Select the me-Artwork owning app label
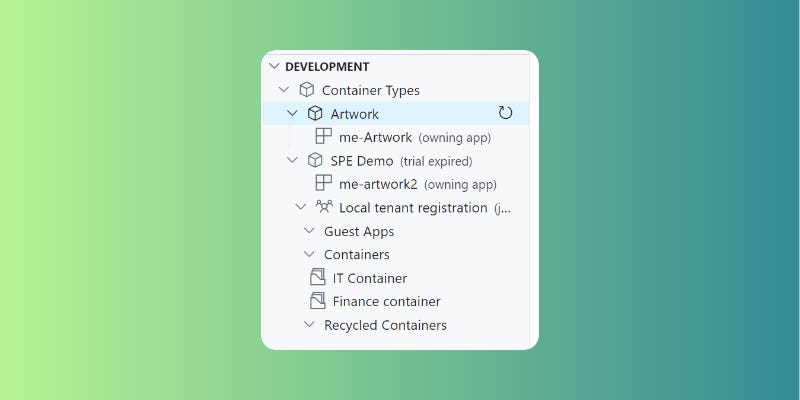Image resolution: width=800 pixels, height=400 pixels. [x=376, y=137]
